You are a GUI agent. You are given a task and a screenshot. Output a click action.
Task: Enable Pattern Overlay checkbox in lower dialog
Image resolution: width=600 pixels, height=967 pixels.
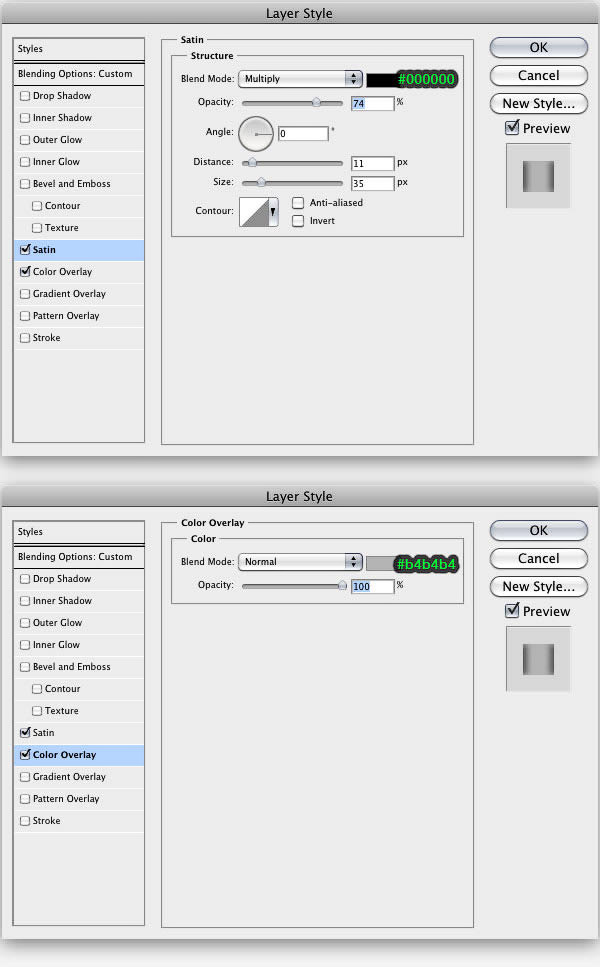click(25, 799)
